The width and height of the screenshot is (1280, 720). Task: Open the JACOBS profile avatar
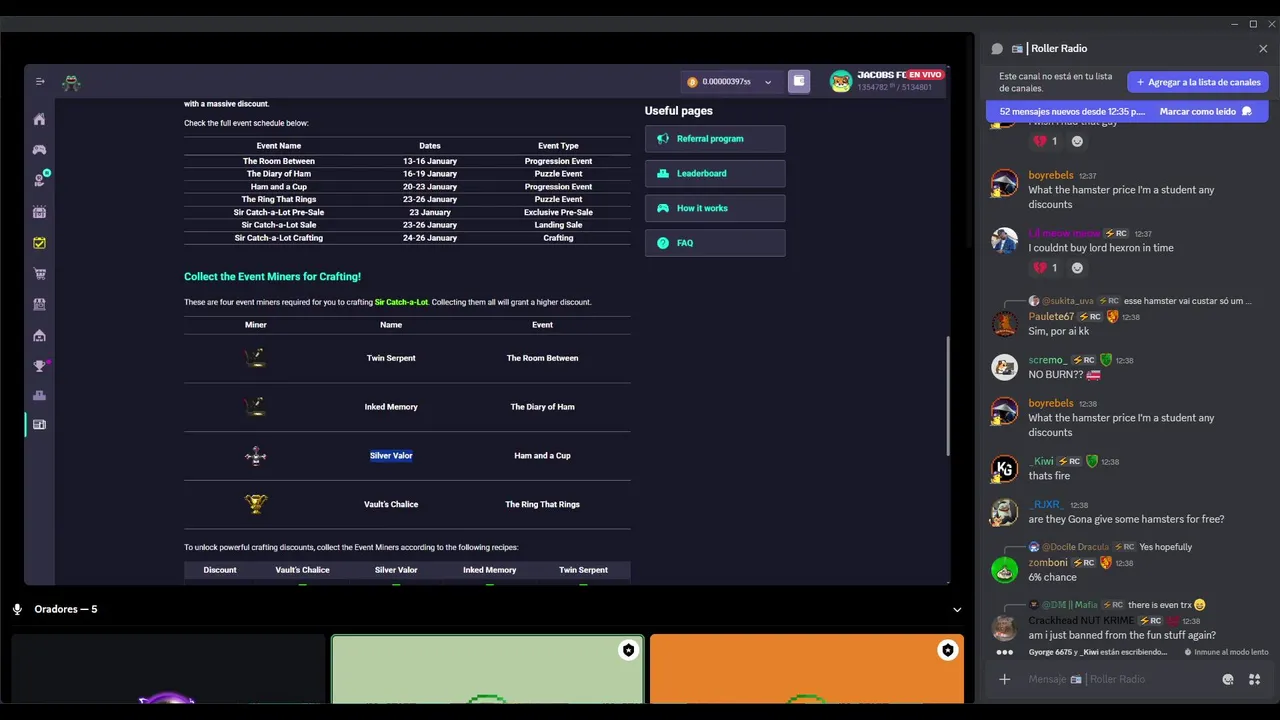[841, 82]
